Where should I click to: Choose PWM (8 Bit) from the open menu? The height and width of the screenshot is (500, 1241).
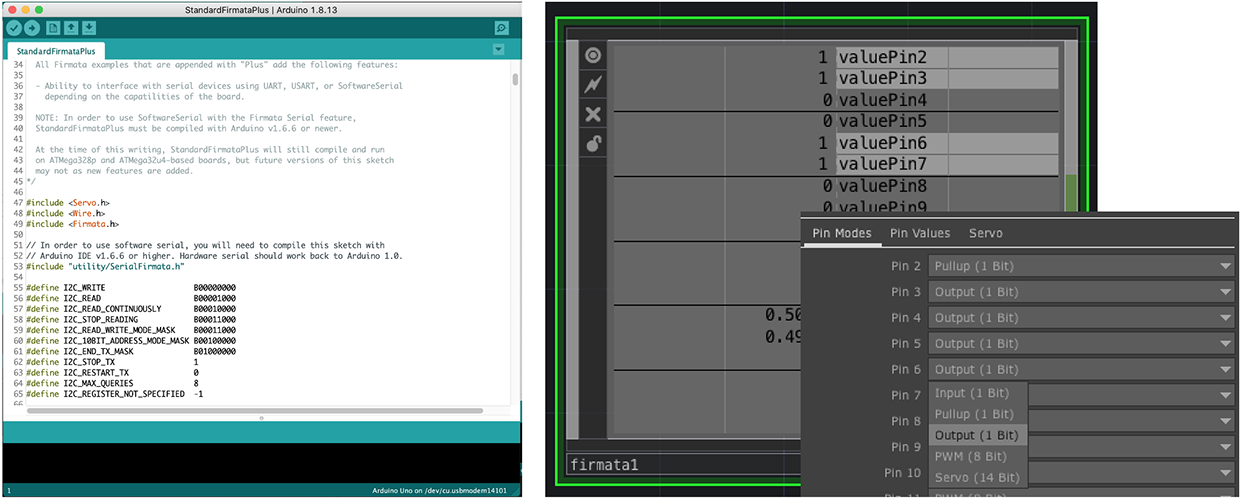coord(978,456)
